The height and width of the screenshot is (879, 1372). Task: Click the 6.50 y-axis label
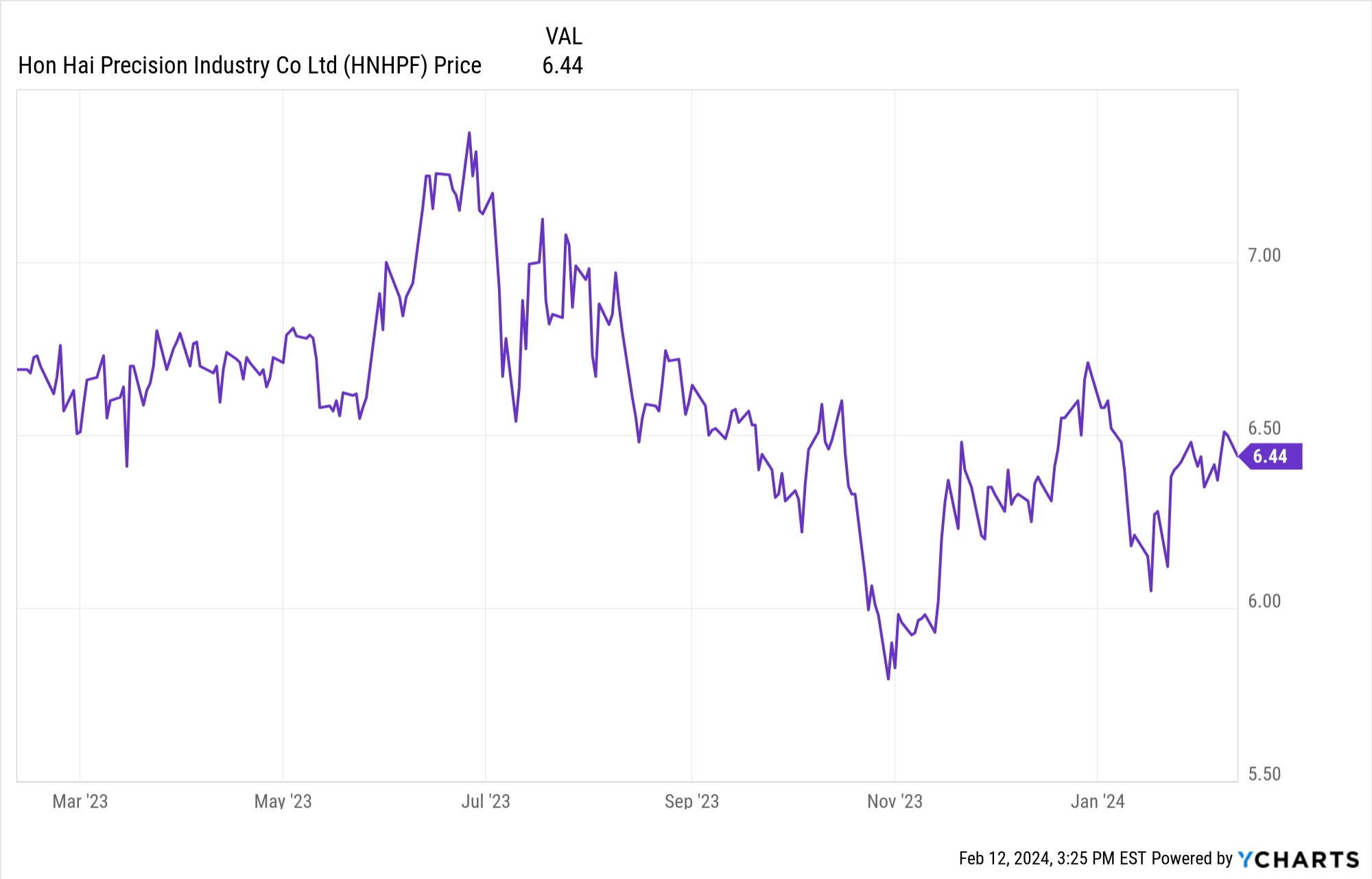1264,428
